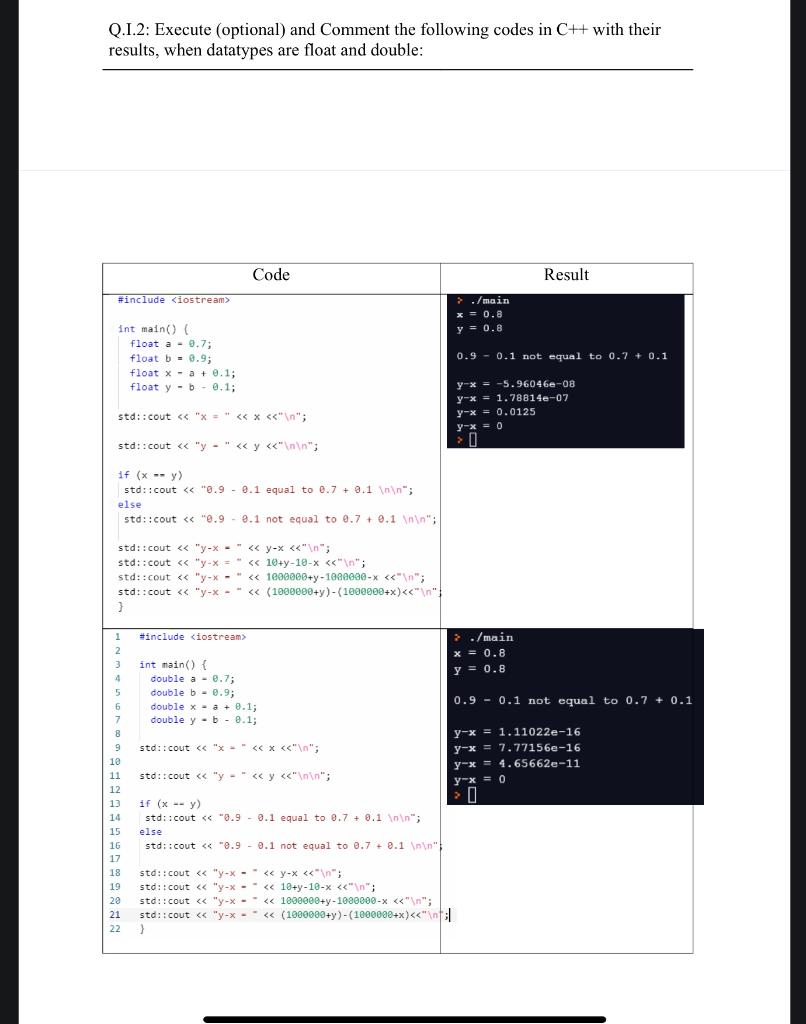806x1024 pixels.
Task: Select the line "double x = a + 0.1;"
Action: tap(203, 707)
